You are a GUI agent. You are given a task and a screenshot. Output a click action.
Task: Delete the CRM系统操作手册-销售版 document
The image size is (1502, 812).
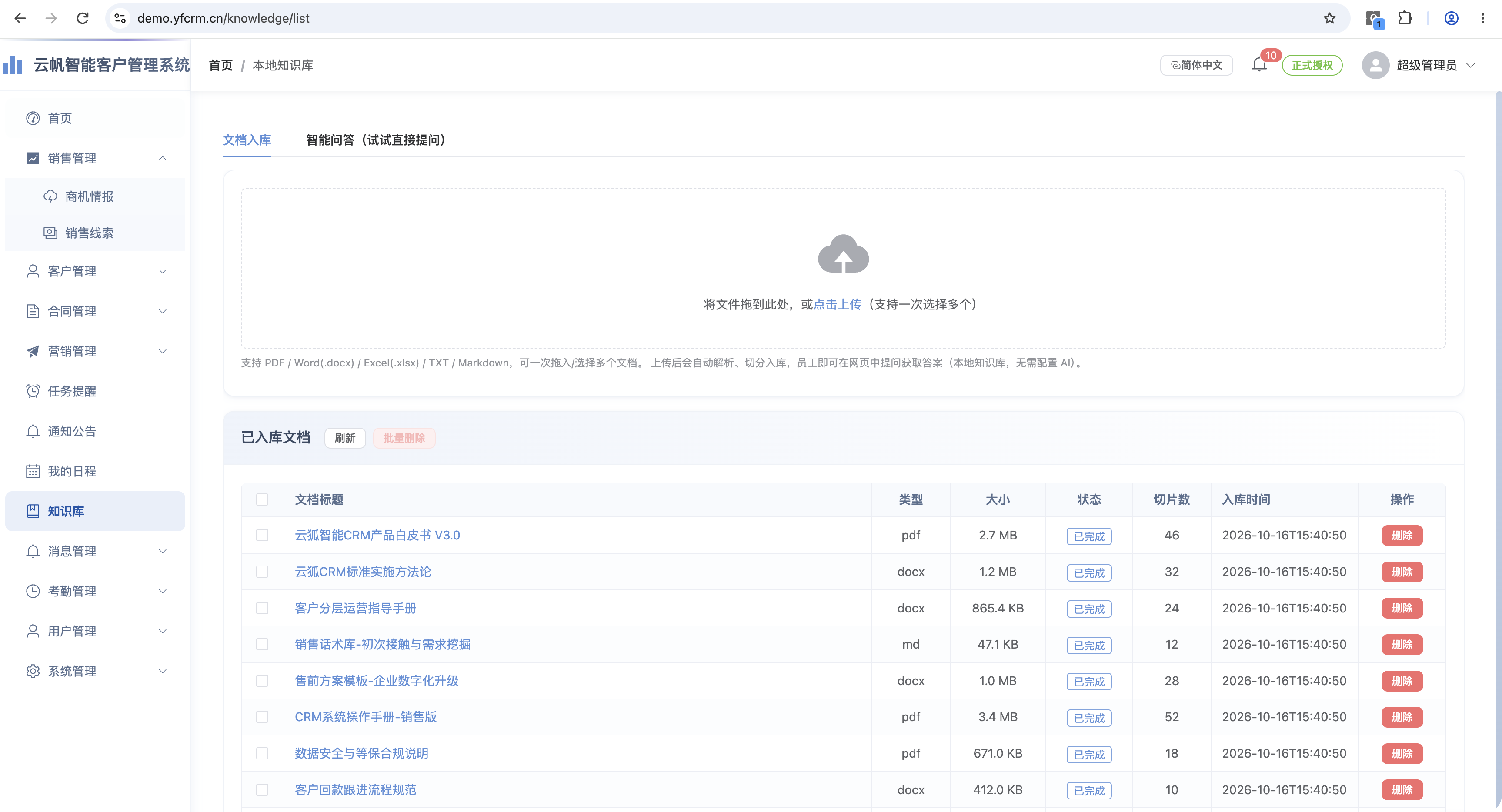1402,717
